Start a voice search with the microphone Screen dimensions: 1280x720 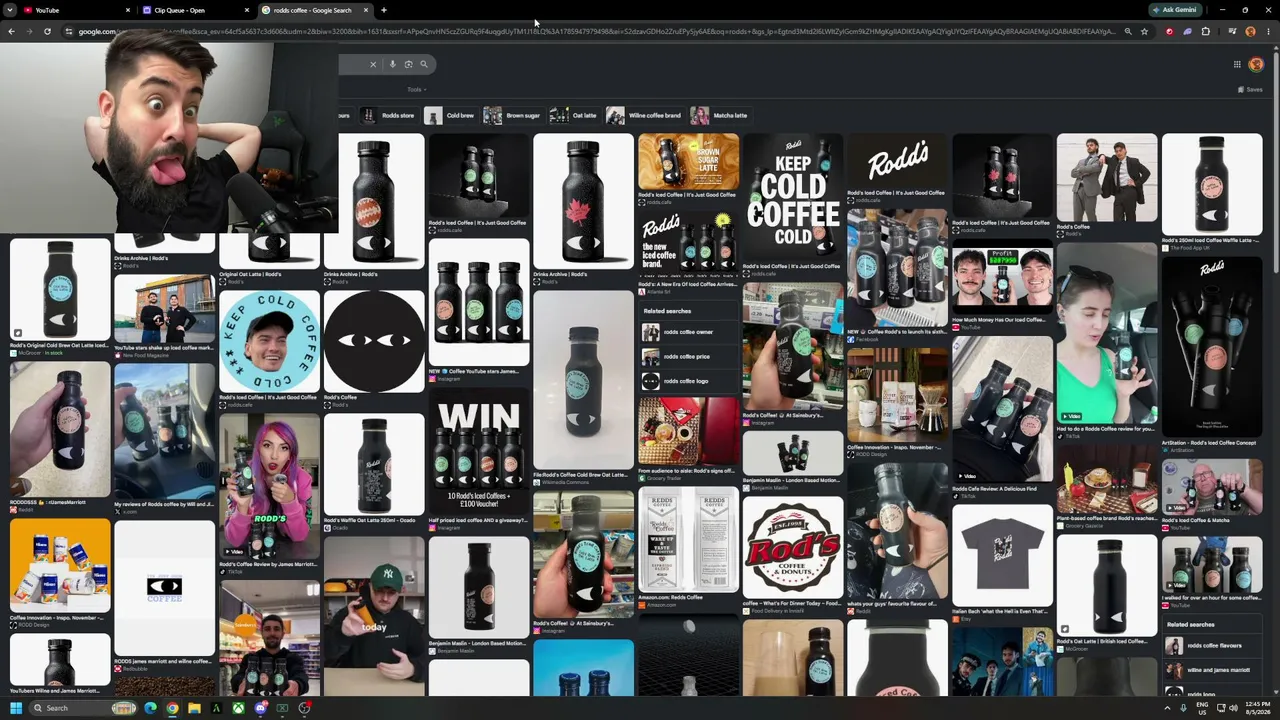393,64
